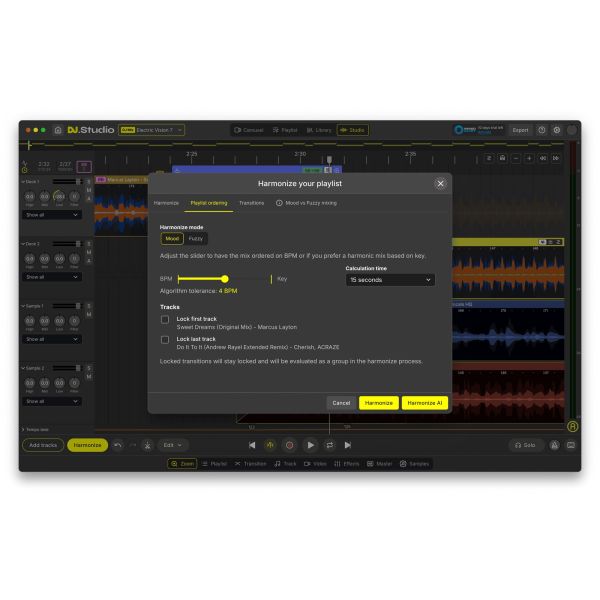Undo the last action
This screenshot has height=600, width=600.
118,445
